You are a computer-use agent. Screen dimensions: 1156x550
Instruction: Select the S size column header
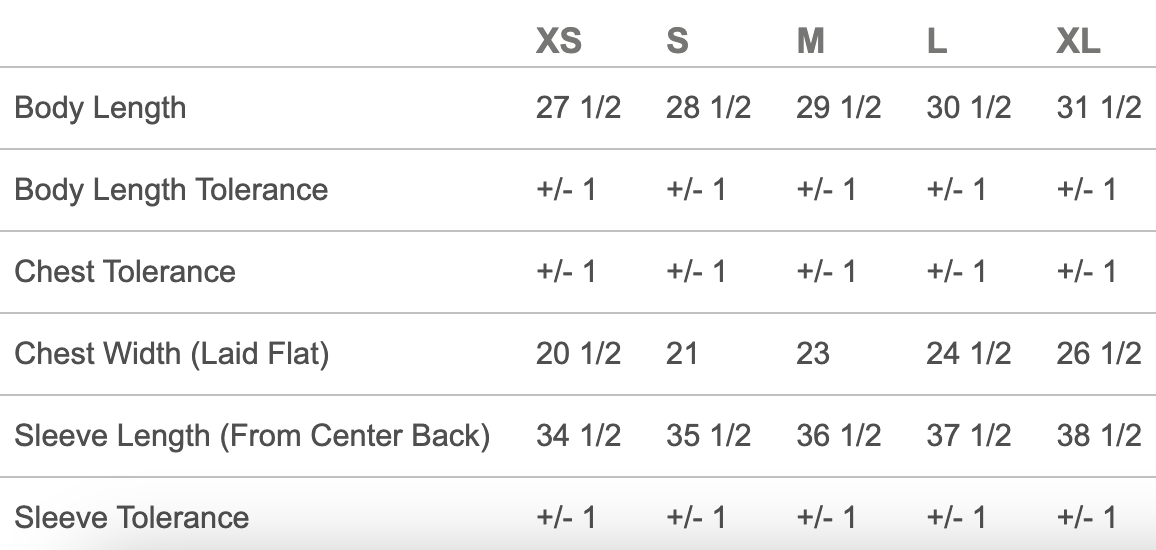(677, 42)
